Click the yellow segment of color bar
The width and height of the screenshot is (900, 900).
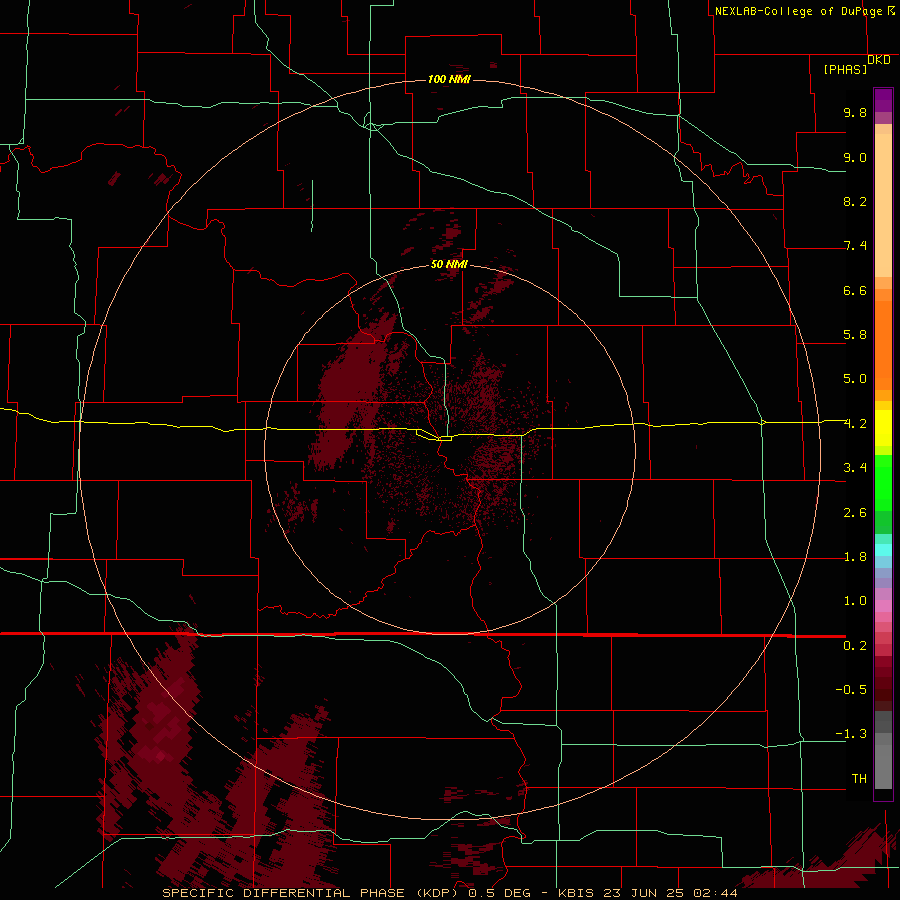click(x=883, y=428)
